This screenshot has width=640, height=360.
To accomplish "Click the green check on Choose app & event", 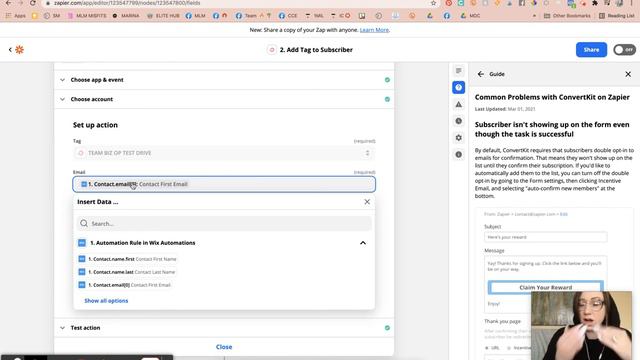I will click(x=387, y=80).
